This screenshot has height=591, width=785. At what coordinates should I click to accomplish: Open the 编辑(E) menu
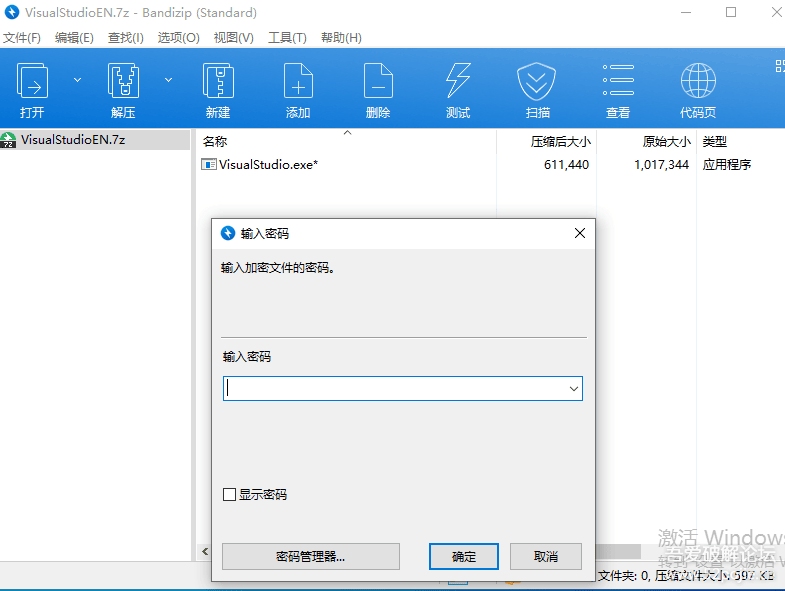click(x=74, y=38)
